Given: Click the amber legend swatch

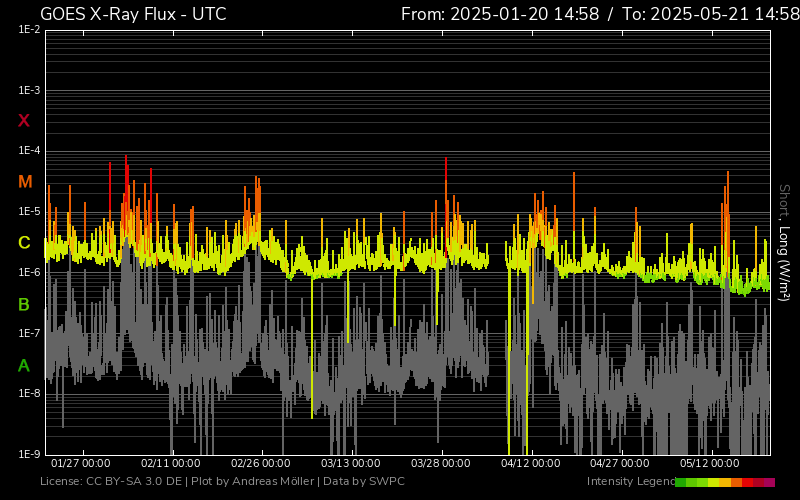Looking at the screenshot, I should 725,482.
